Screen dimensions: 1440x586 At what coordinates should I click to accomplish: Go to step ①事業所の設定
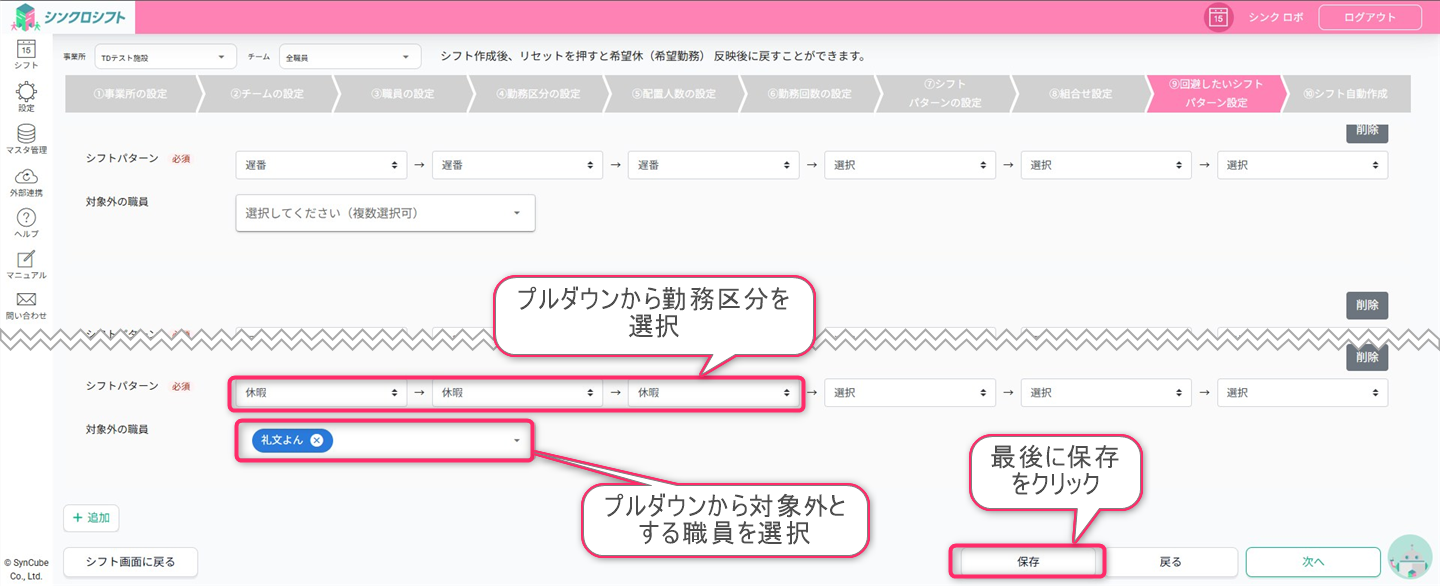130,94
